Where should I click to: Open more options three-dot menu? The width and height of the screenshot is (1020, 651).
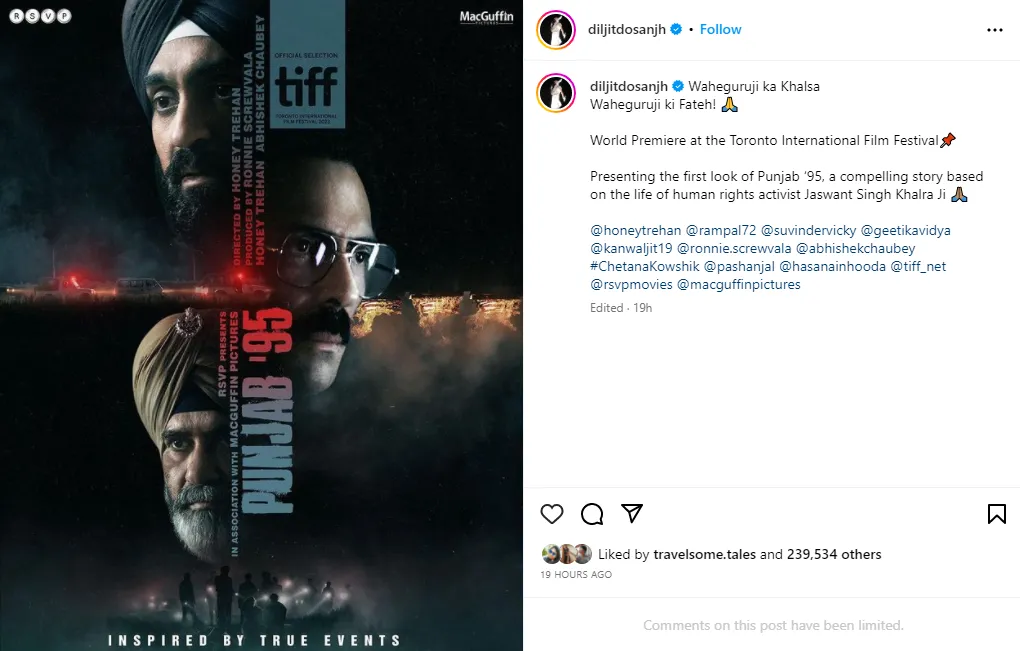coord(995,30)
